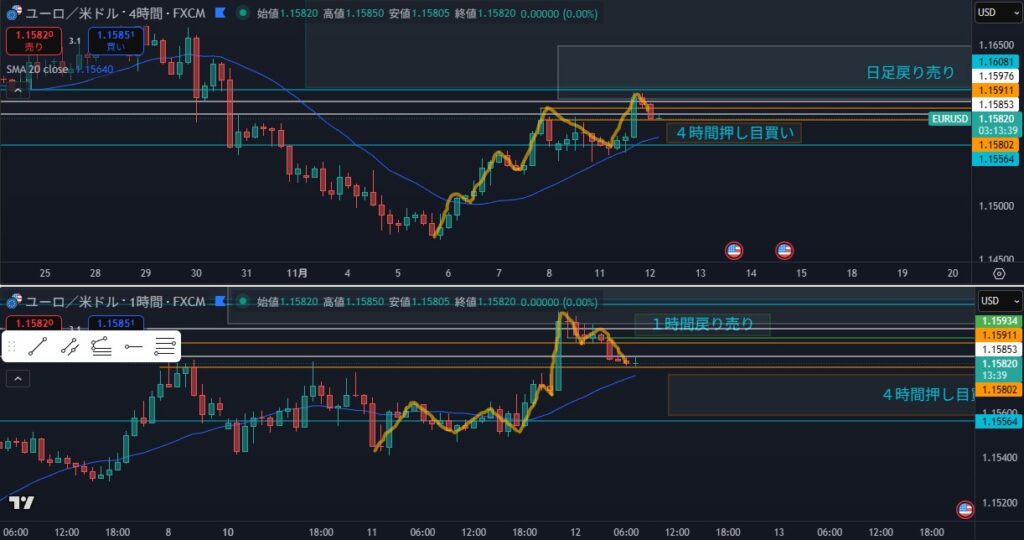Open chart settings gear in upper chart
1024x540 pixels.
click(x=998, y=273)
